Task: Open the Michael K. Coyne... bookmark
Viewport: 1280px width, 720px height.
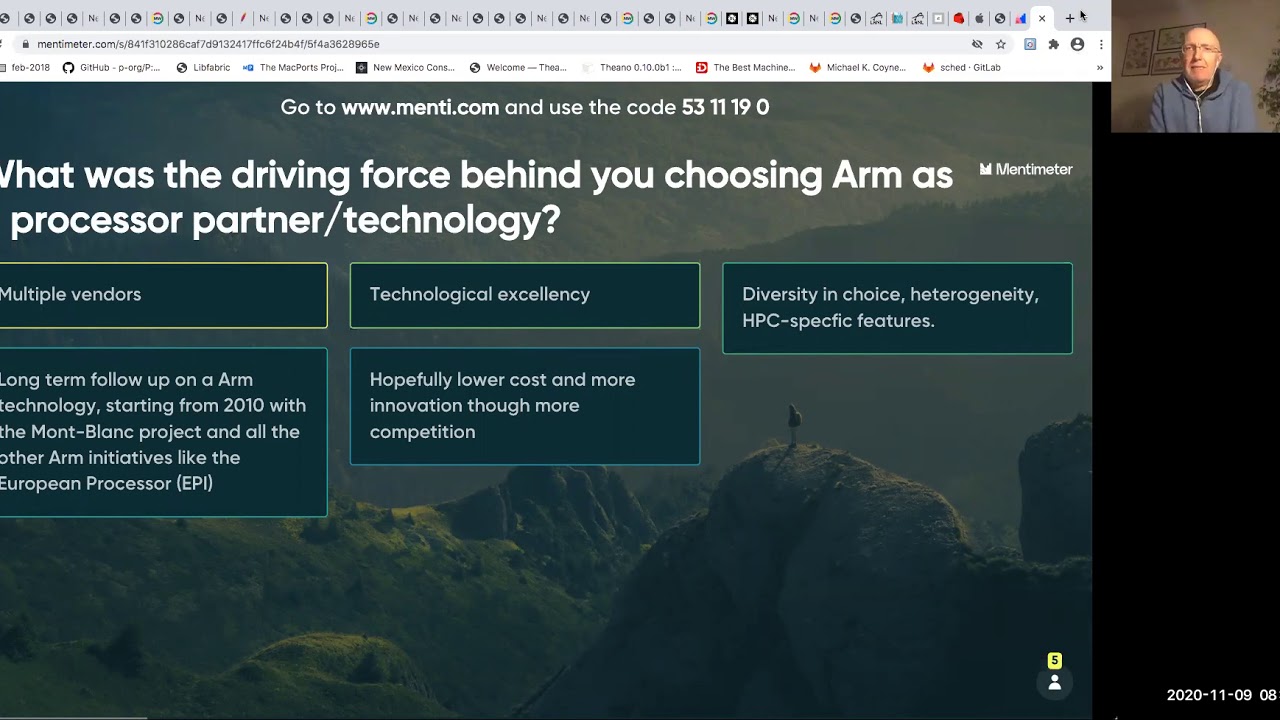Action: pos(858,68)
